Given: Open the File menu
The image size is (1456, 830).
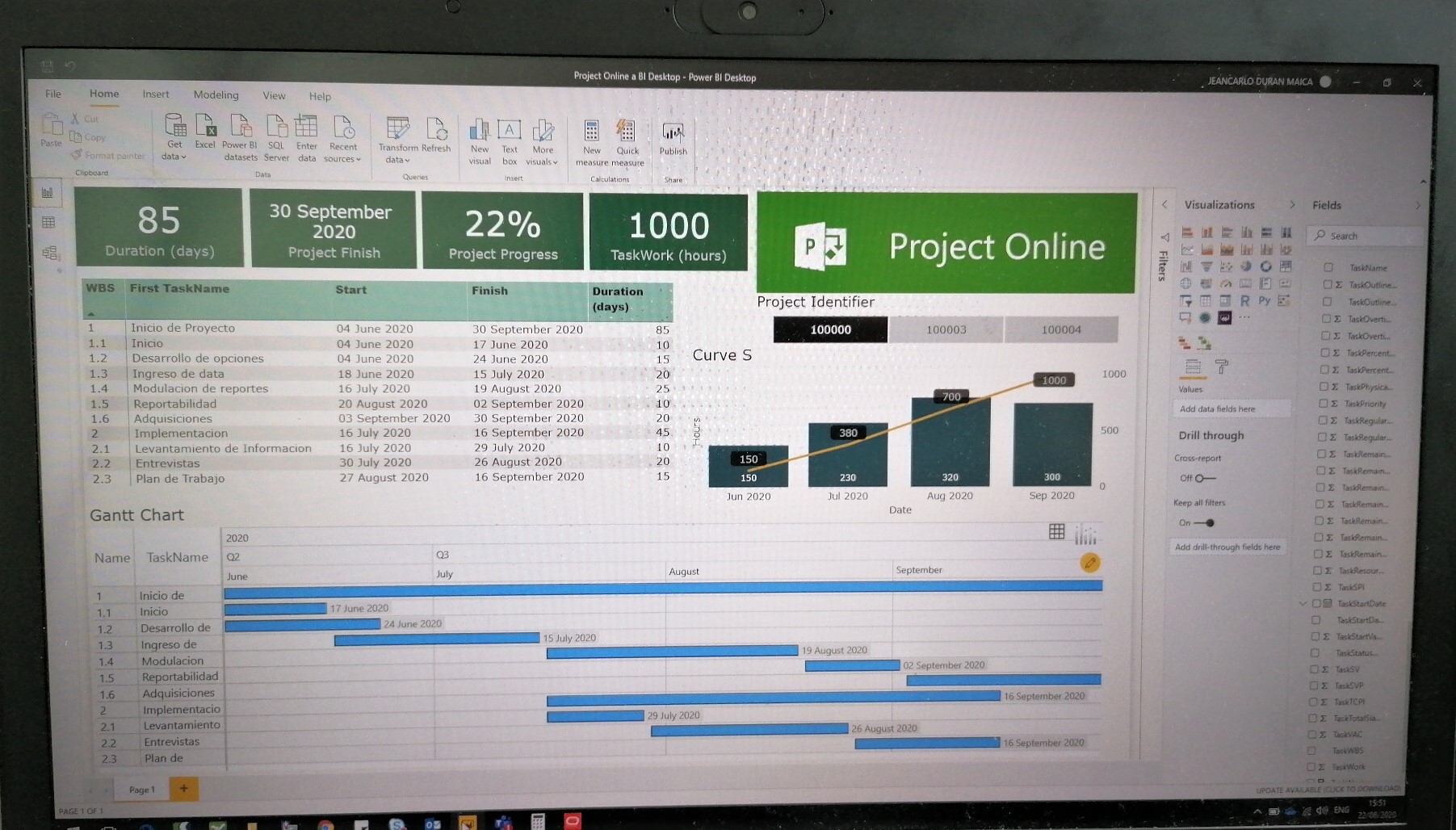Looking at the screenshot, I should tap(53, 94).
